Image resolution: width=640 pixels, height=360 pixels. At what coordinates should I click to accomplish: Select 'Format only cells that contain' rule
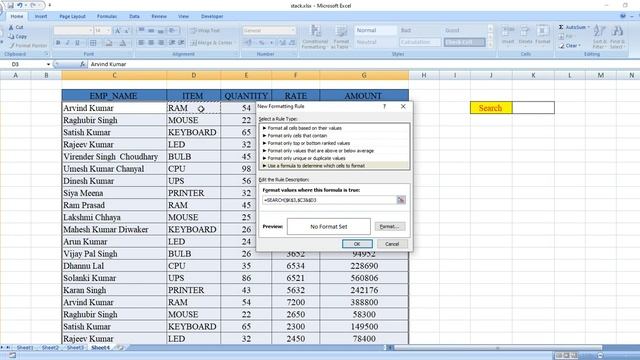pos(334,136)
